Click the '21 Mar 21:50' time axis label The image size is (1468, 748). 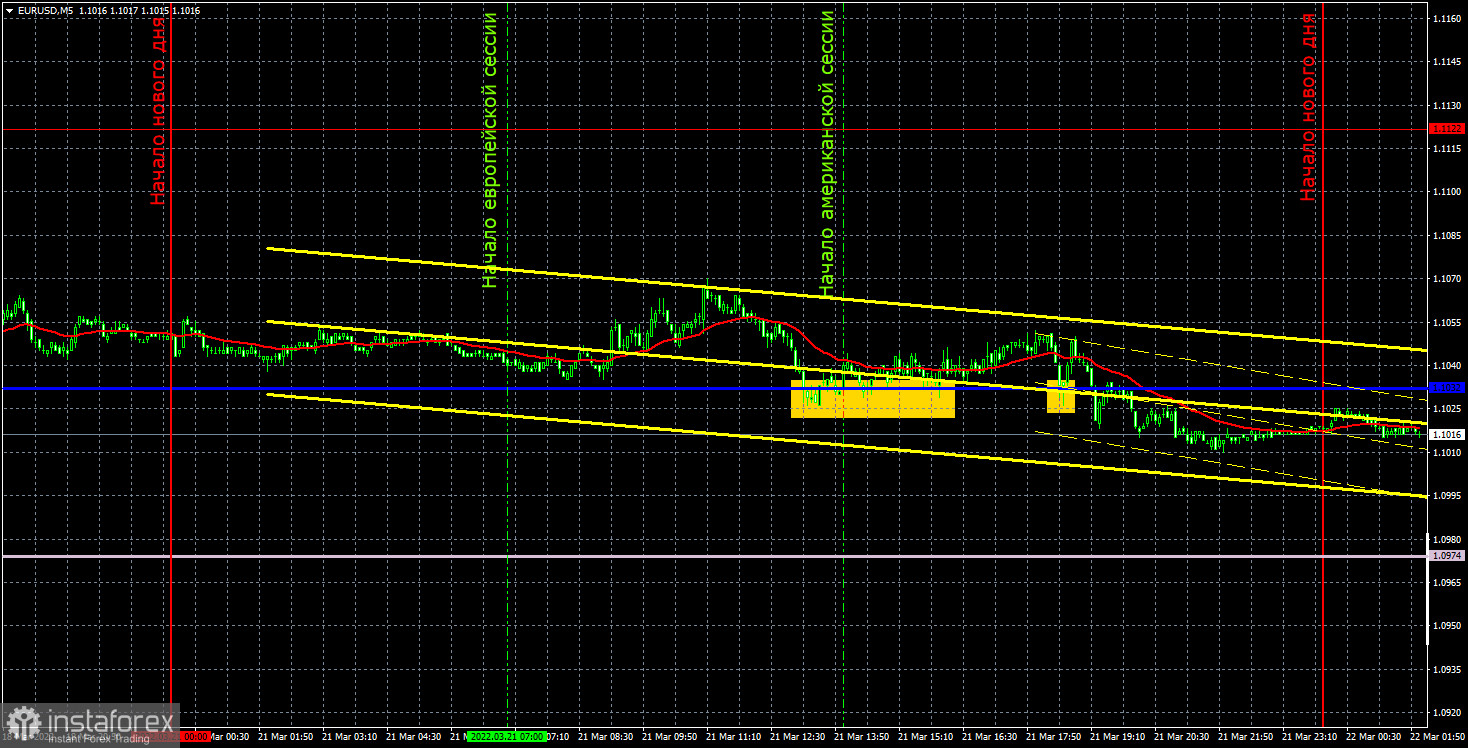[x=1245, y=736]
